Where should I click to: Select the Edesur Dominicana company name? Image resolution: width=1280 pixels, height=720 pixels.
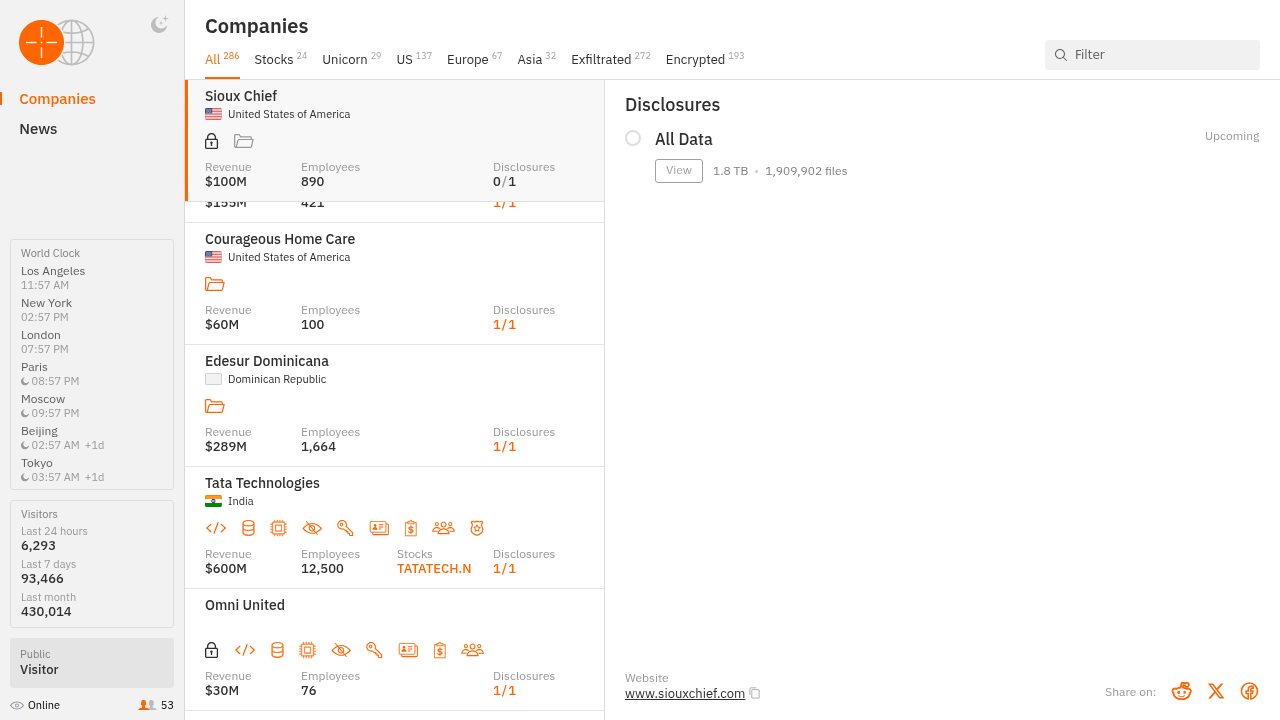pyautogui.click(x=267, y=361)
